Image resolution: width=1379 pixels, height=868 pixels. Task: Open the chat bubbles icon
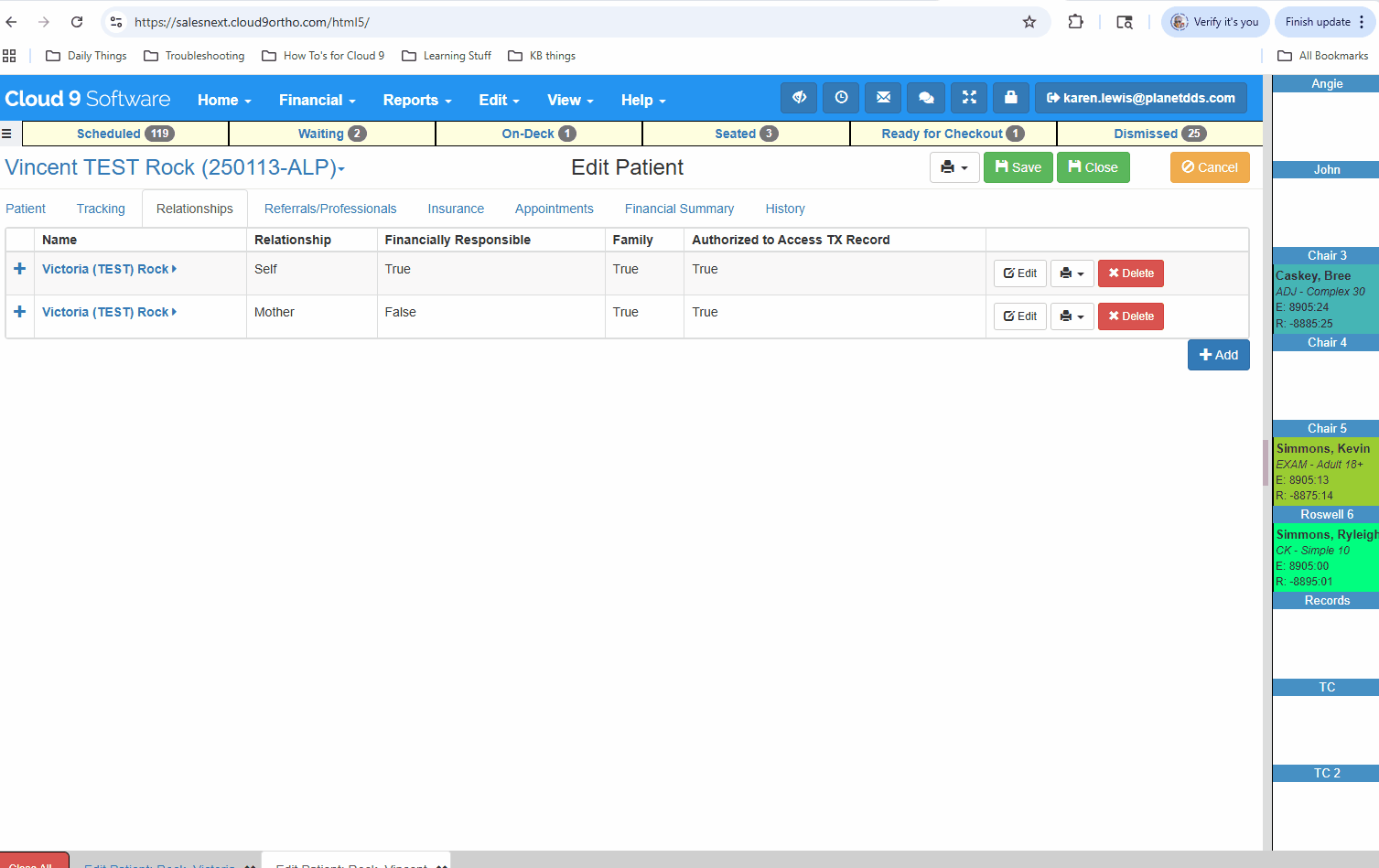pos(926,98)
